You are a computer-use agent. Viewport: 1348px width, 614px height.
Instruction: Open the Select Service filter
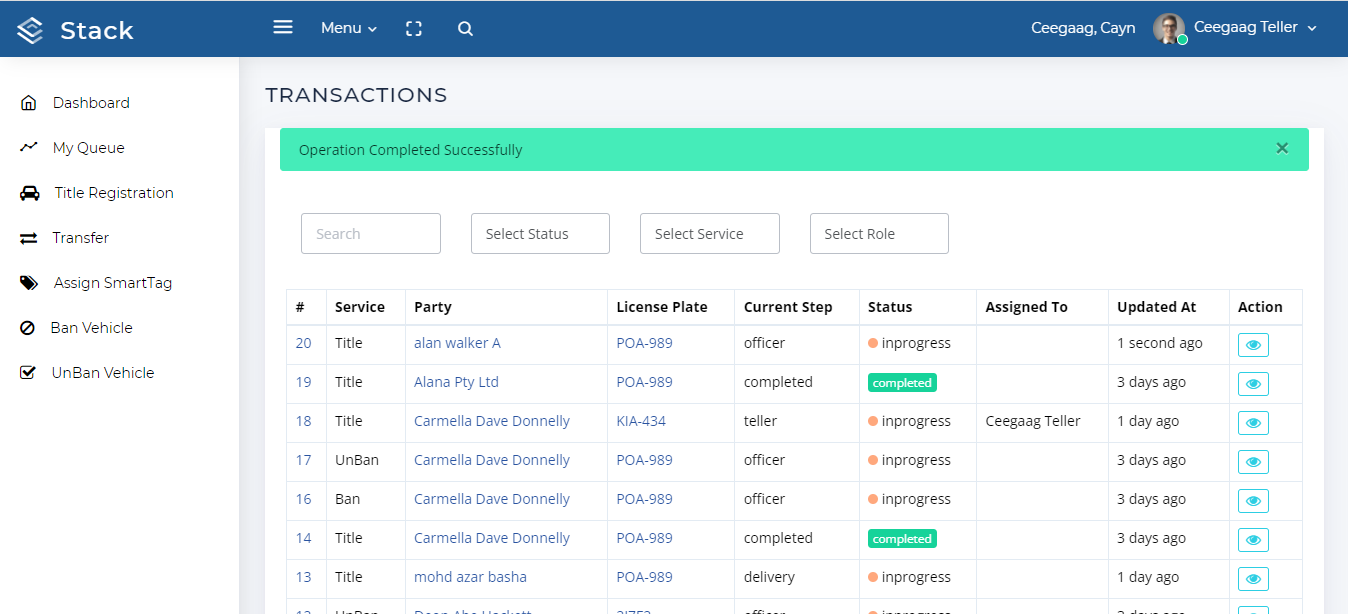[x=710, y=233]
